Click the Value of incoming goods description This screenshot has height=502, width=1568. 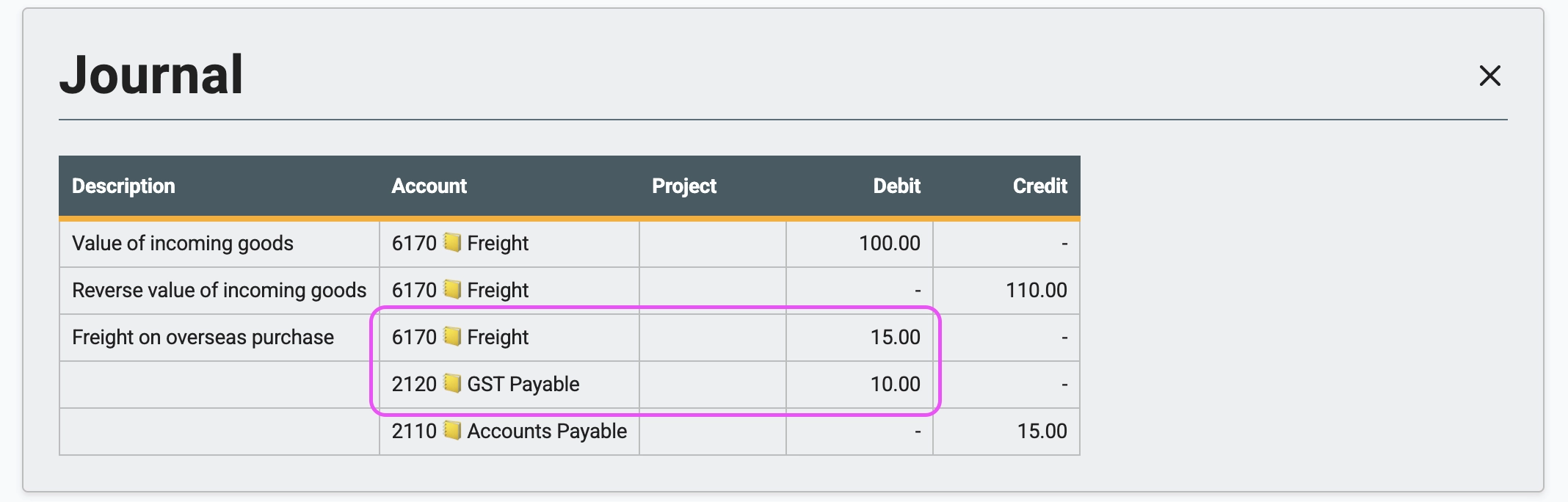coord(183,243)
